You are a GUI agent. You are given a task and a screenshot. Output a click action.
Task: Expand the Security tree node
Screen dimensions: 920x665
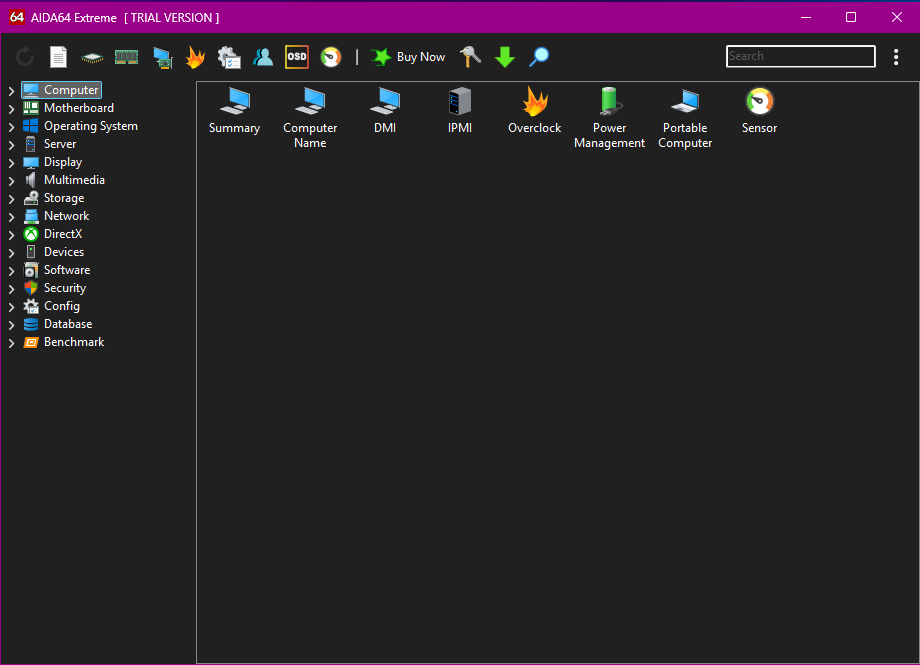(x=11, y=289)
